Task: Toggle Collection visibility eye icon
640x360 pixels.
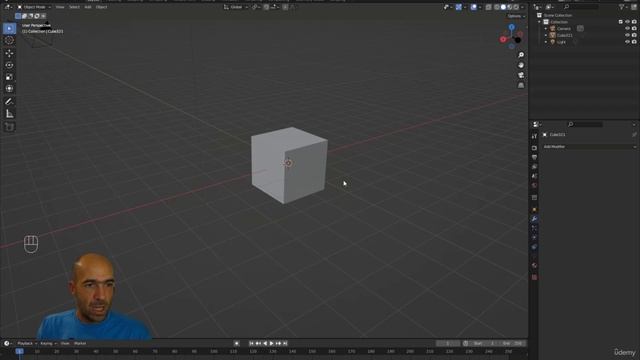Action: tap(627, 22)
